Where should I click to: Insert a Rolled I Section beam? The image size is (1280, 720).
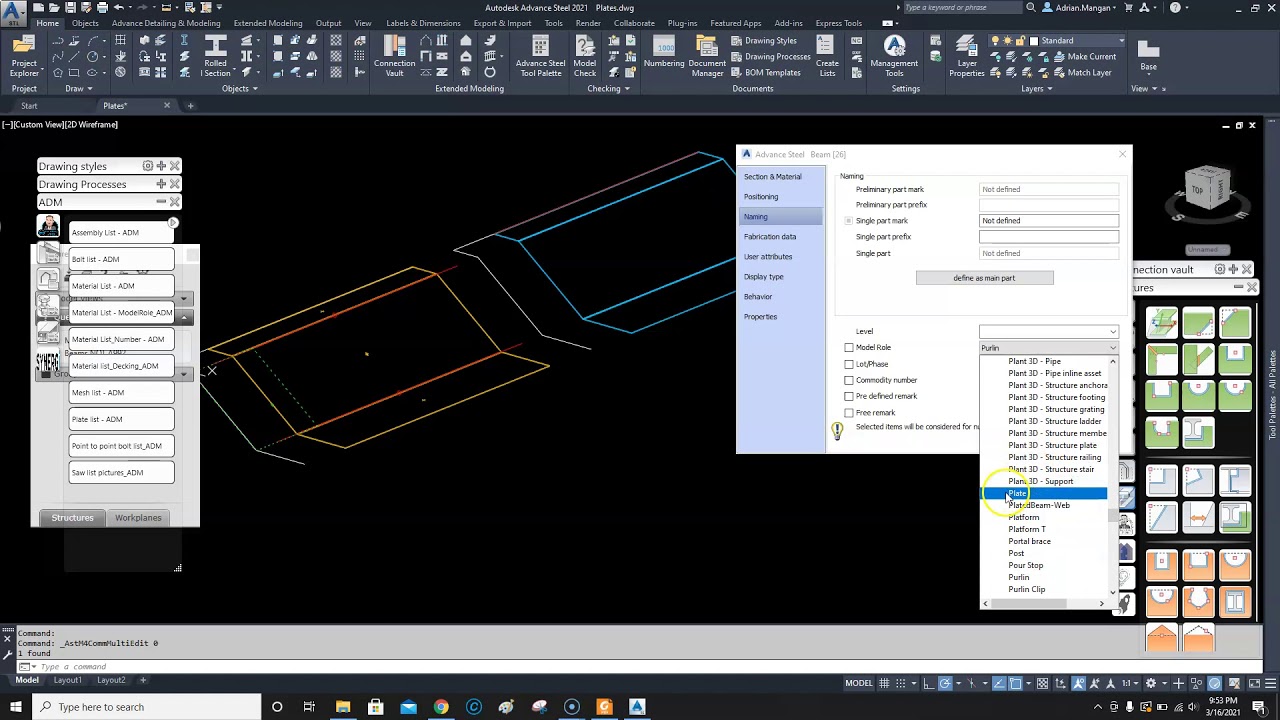coord(215,56)
